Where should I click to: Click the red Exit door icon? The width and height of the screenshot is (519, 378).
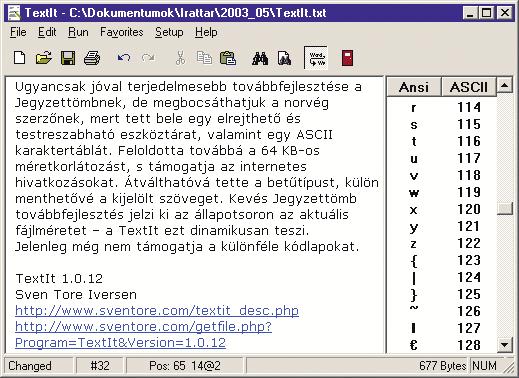click(x=347, y=58)
